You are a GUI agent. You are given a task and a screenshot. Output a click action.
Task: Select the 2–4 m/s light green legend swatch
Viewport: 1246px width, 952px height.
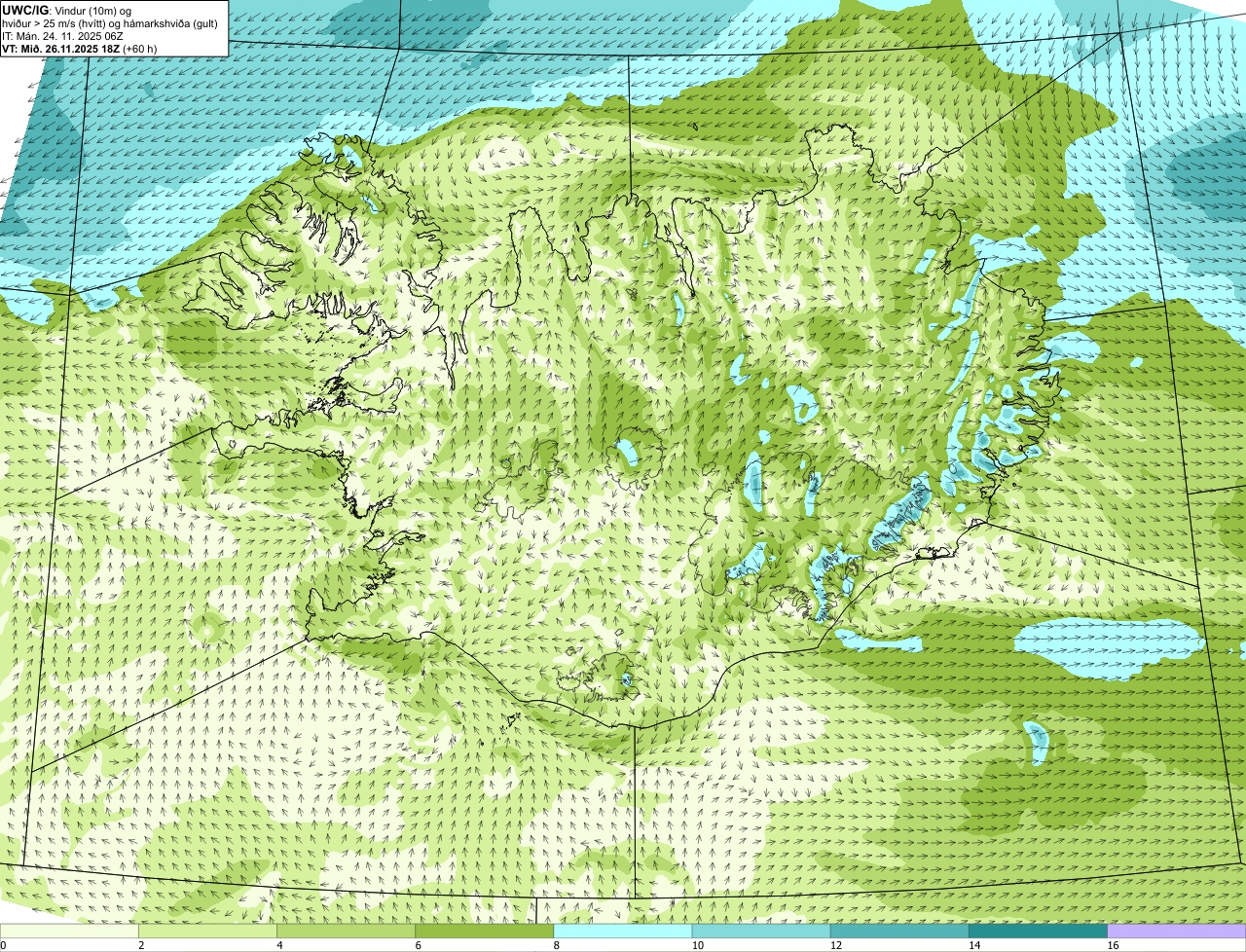point(207,931)
